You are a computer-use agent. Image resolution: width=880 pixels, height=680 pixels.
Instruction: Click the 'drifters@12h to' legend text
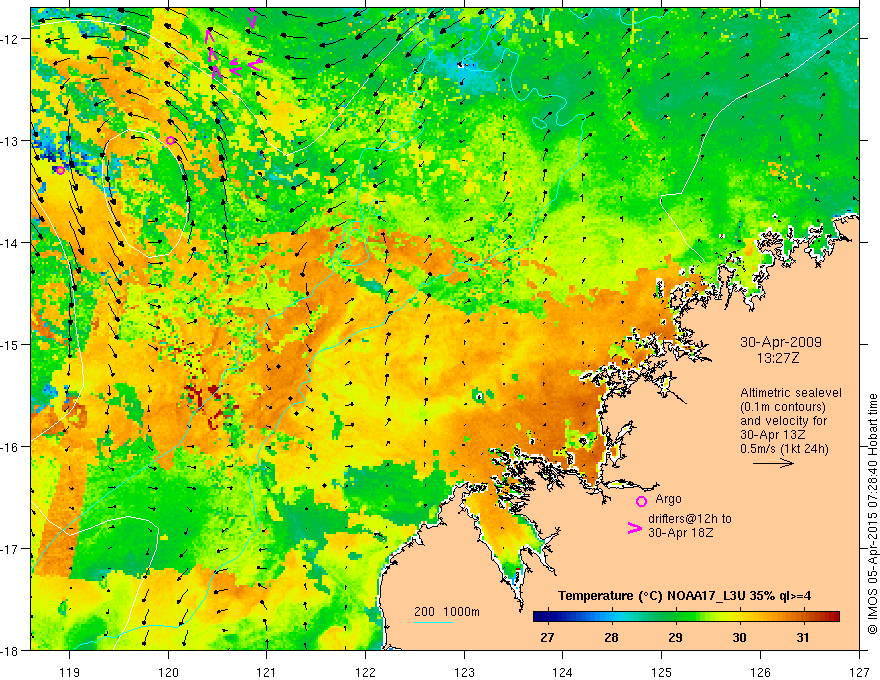pyautogui.click(x=690, y=519)
